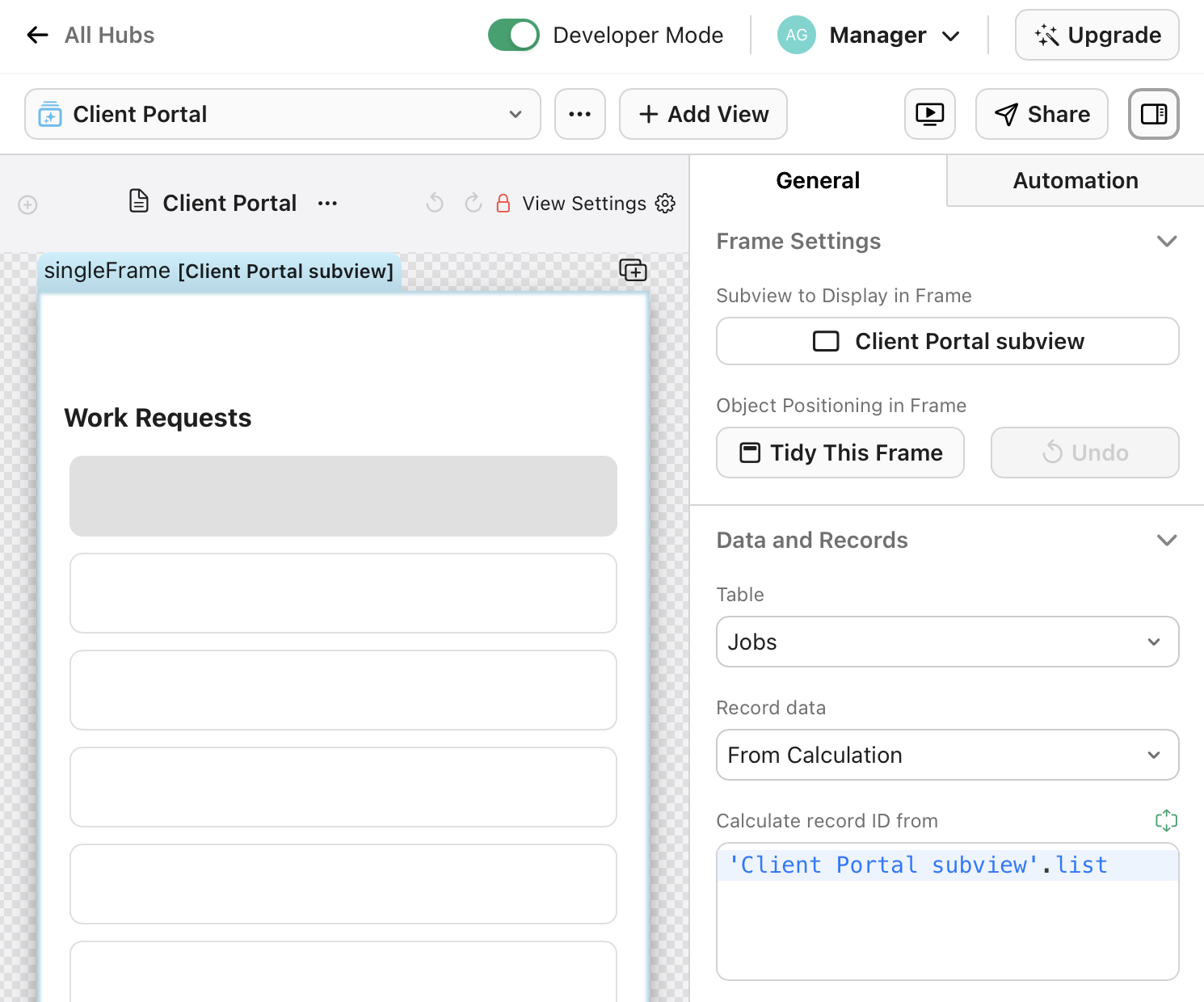Select the Client Portal subview button
1204x1002 pixels.
pos(947,341)
